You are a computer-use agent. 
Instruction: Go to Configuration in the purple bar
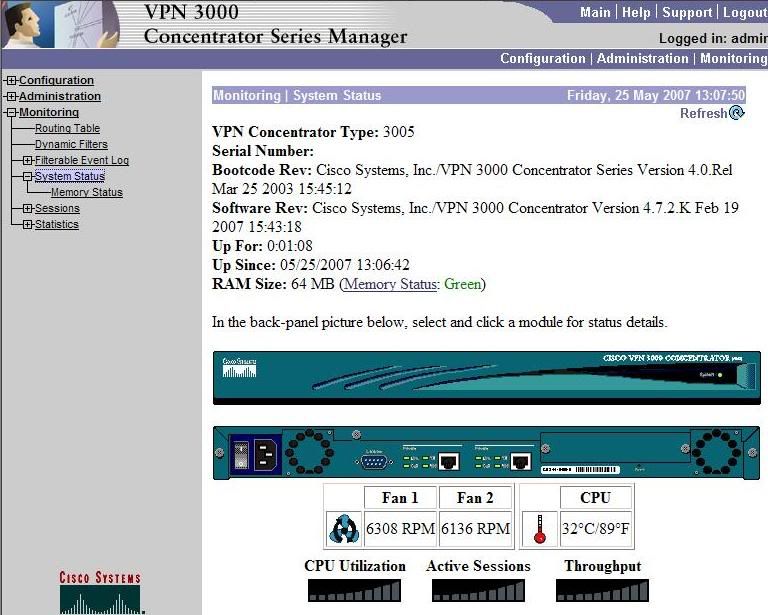pos(543,58)
